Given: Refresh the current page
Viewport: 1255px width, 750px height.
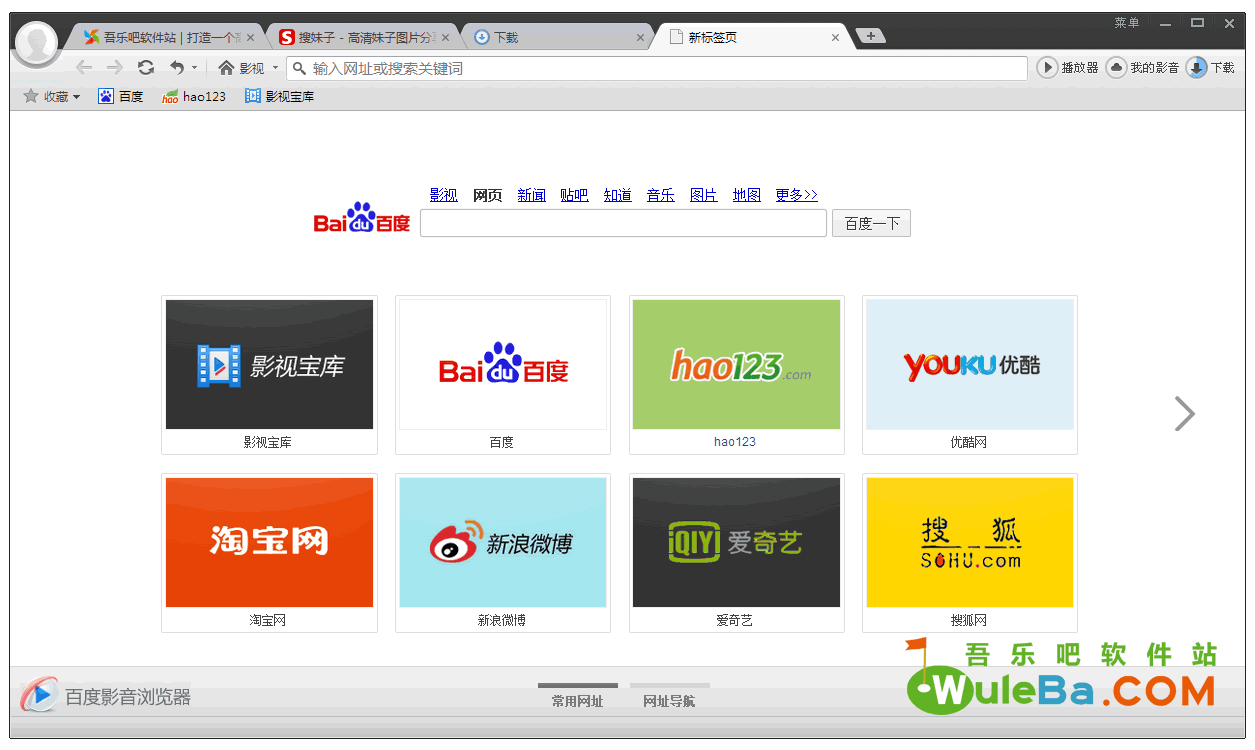Looking at the screenshot, I should [x=146, y=67].
